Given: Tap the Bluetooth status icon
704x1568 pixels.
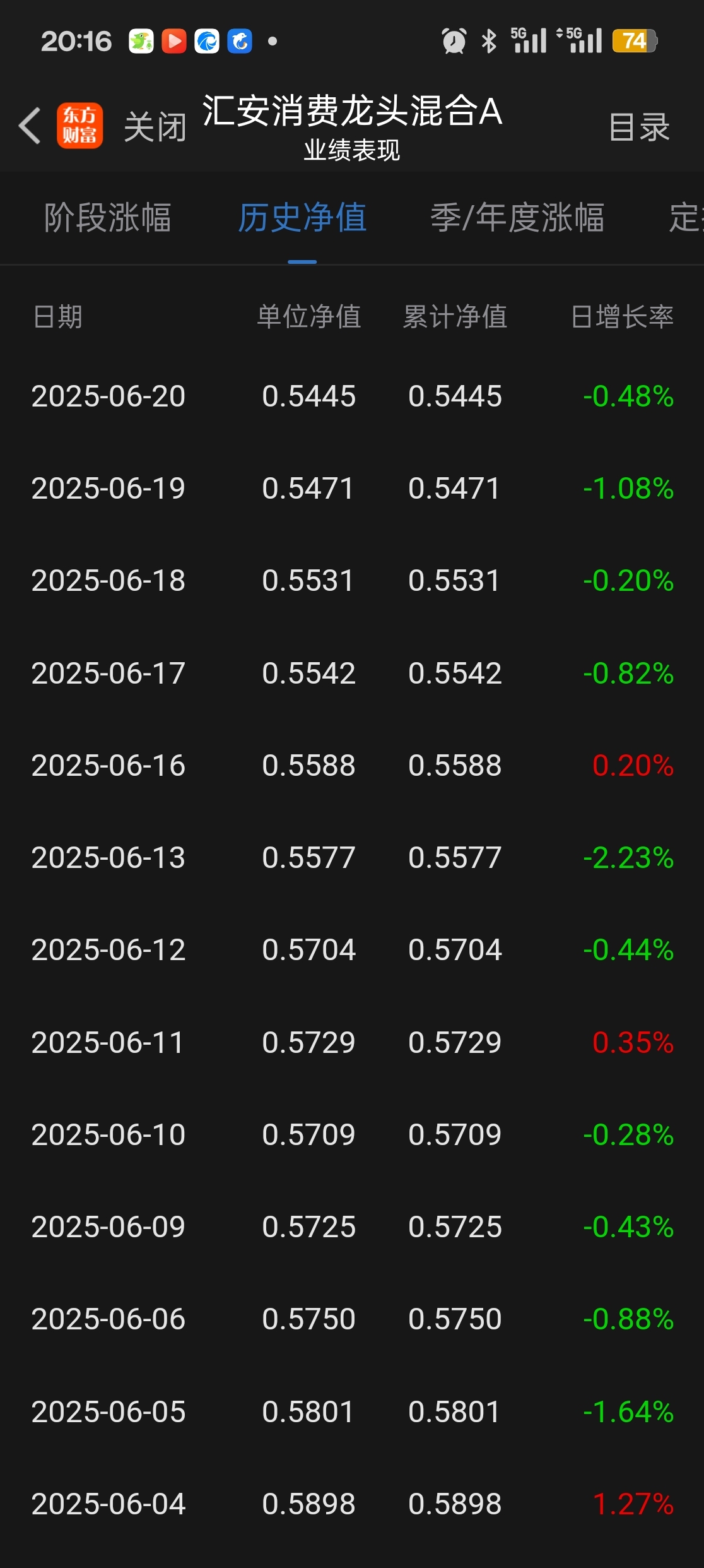Looking at the screenshot, I should pyautogui.click(x=489, y=41).
